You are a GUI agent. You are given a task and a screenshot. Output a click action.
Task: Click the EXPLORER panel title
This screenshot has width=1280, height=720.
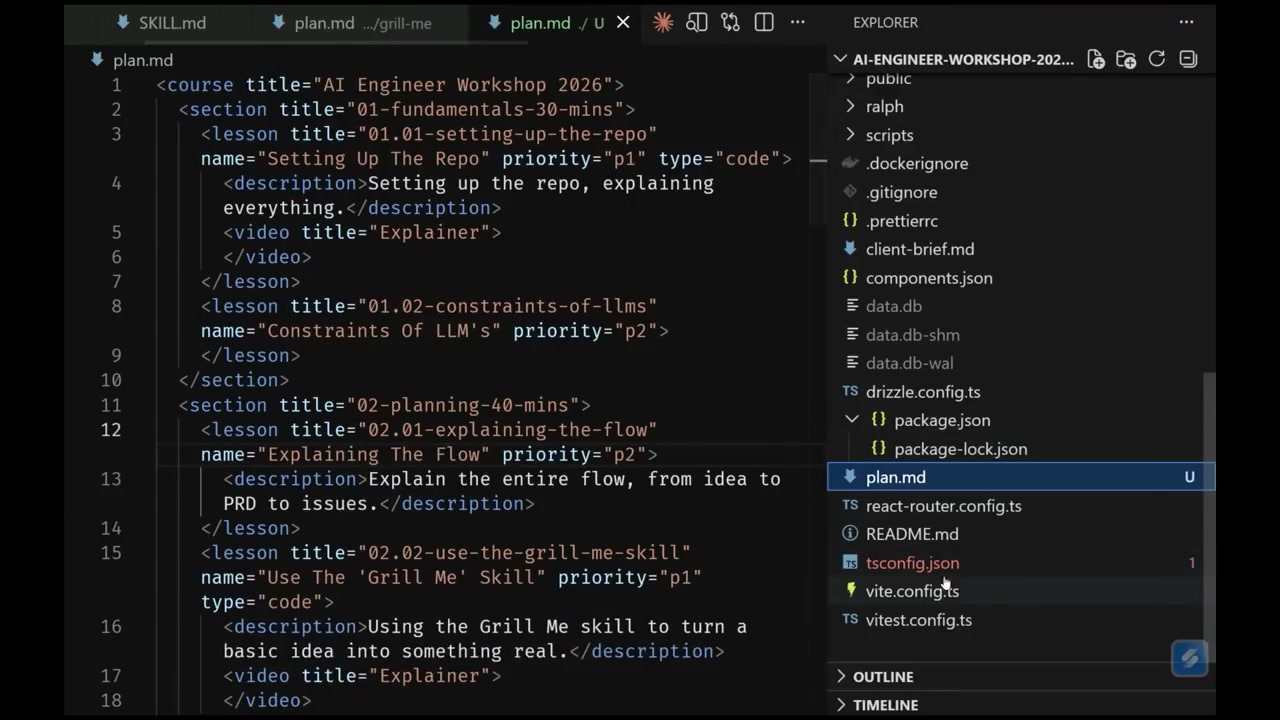(885, 22)
